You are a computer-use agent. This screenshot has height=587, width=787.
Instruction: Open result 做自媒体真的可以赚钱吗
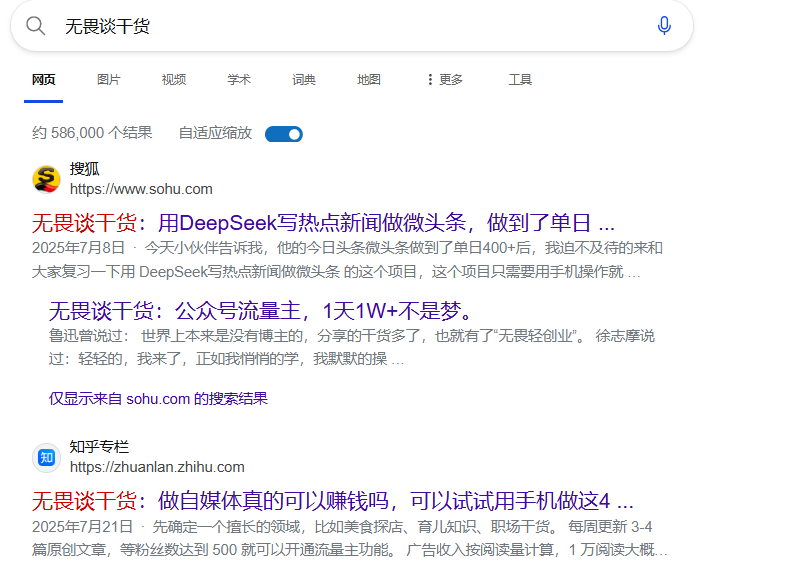[333, 501]
